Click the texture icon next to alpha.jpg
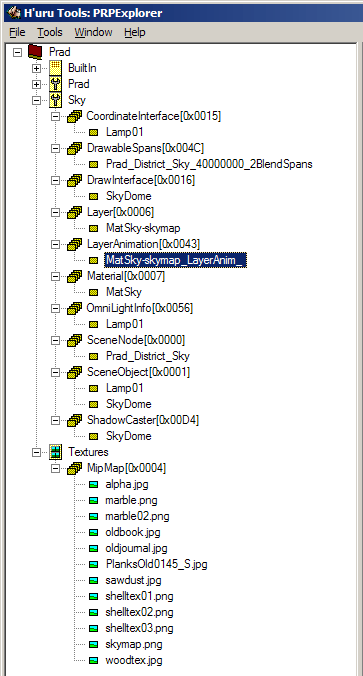 (x=94, y=485)
